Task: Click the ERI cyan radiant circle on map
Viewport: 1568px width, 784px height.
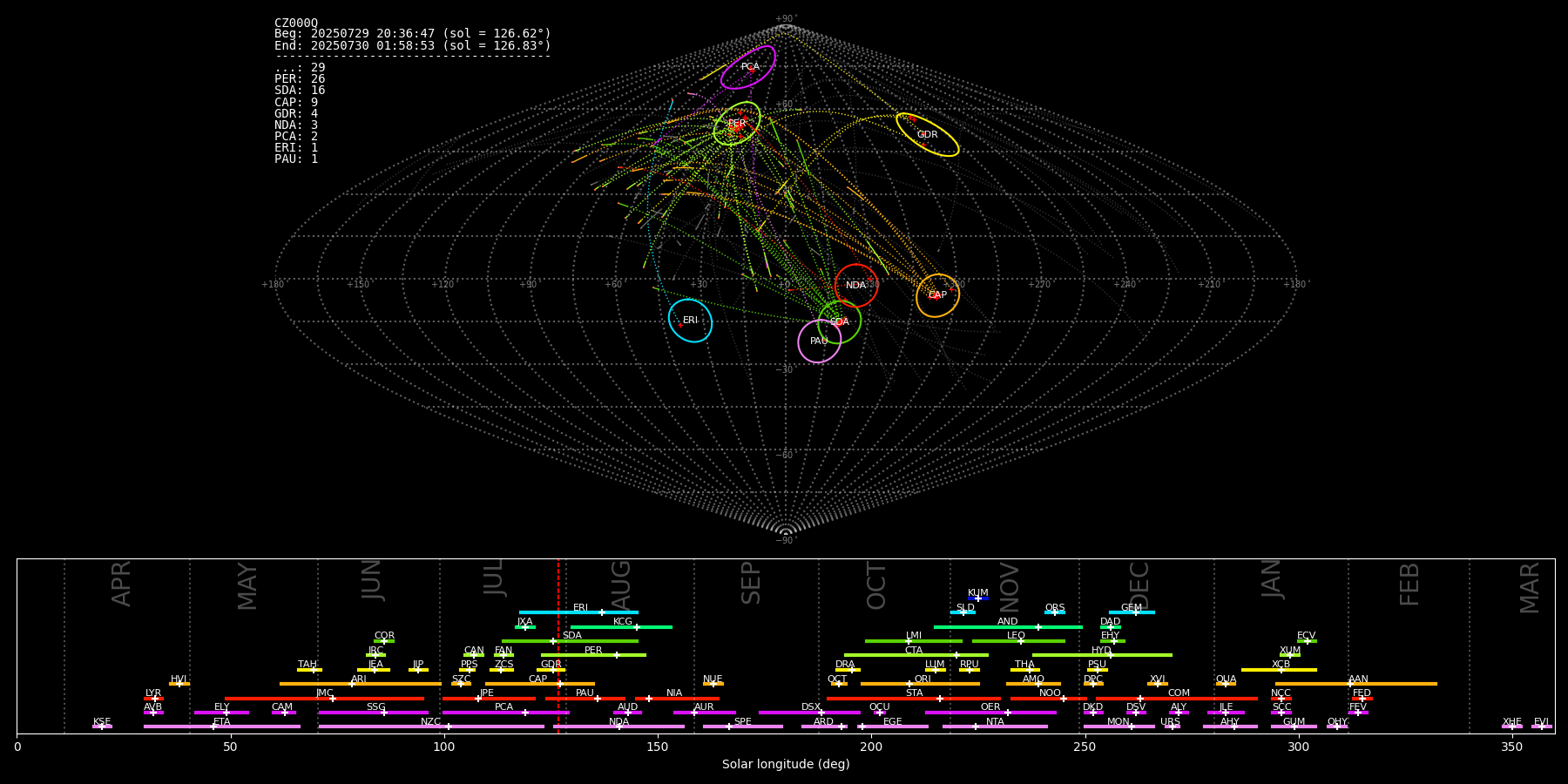Action: click(x=691, y=321)
